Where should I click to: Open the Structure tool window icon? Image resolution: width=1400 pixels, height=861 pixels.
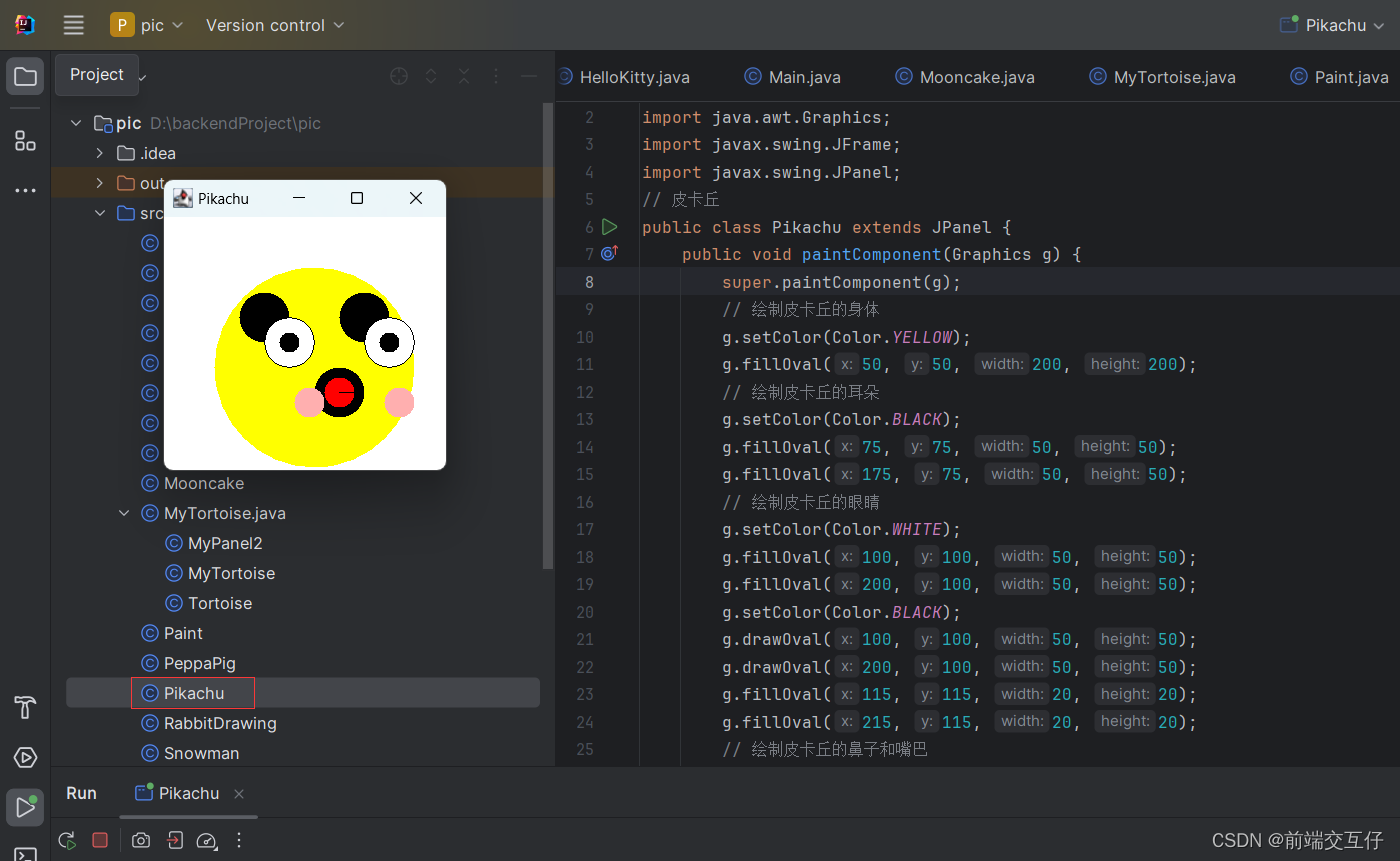click(25, 141)
